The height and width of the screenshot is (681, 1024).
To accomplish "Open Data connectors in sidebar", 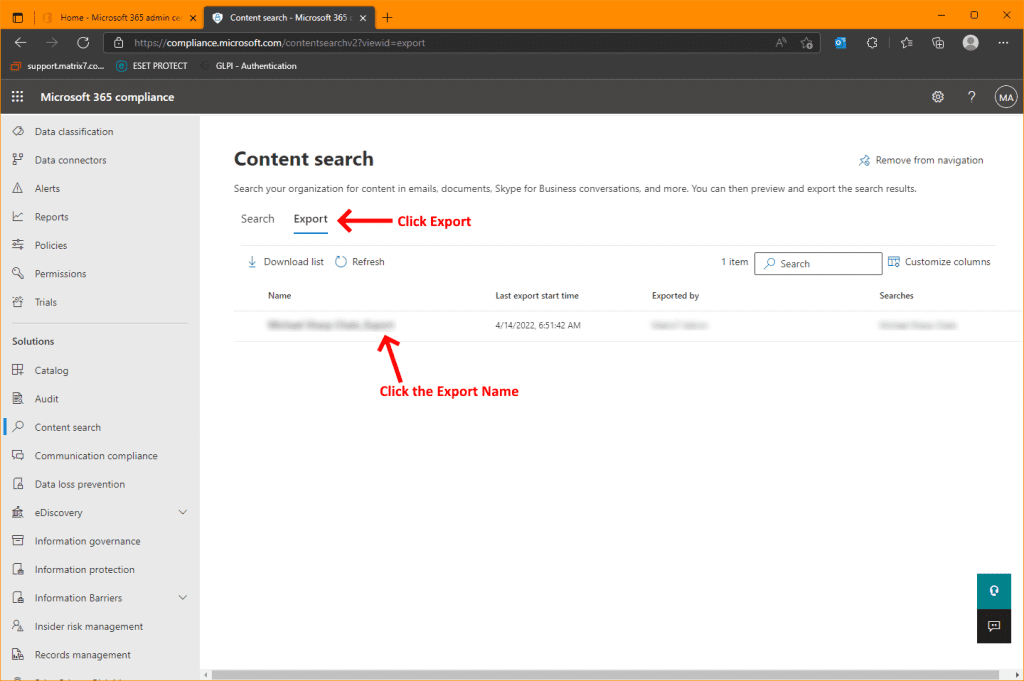I will point(71,160).
